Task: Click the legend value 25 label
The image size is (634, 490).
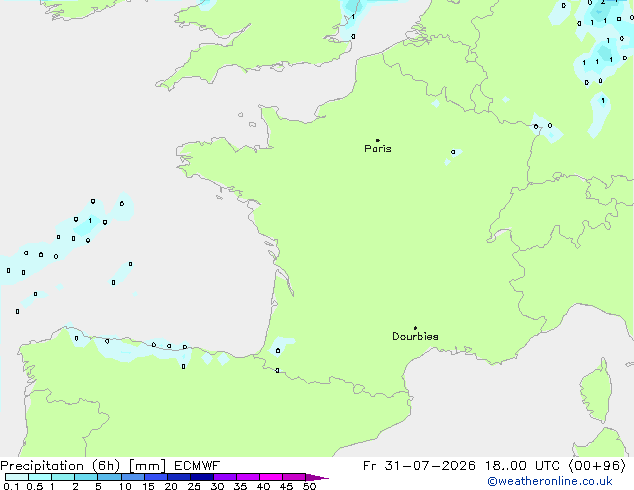Action: 194,486
